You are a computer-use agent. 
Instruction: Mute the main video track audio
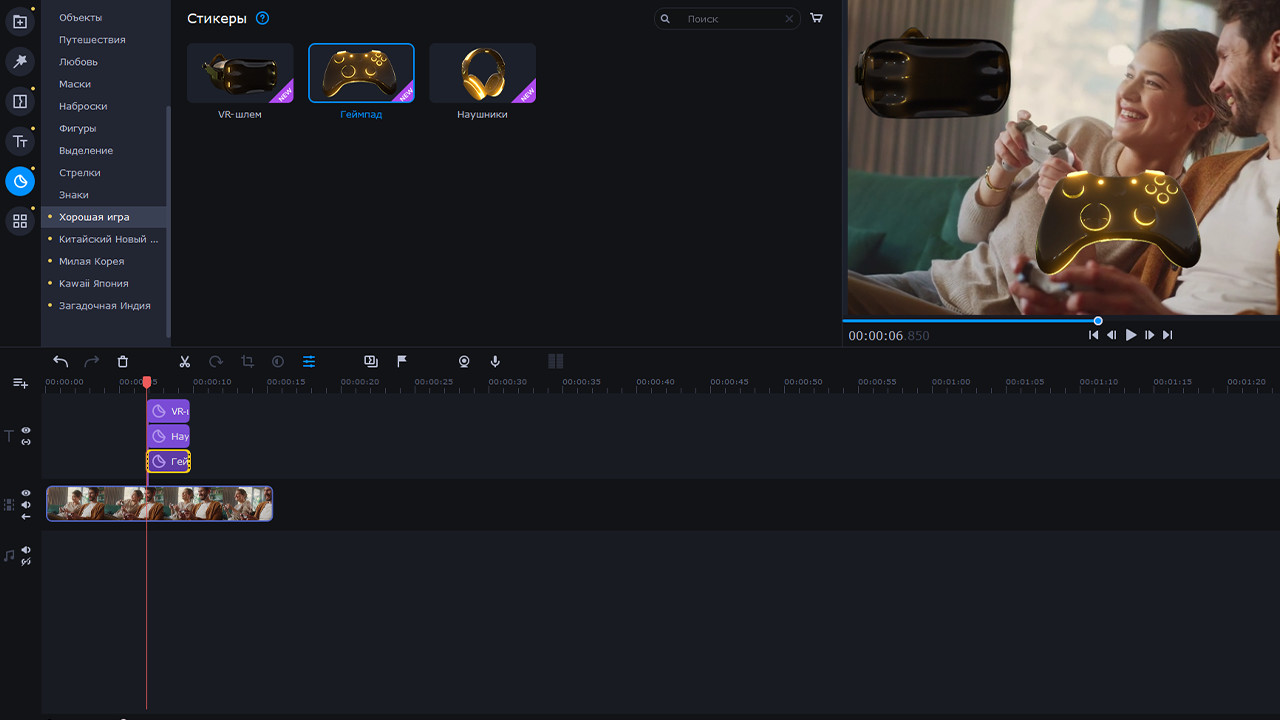coord(26,505)
